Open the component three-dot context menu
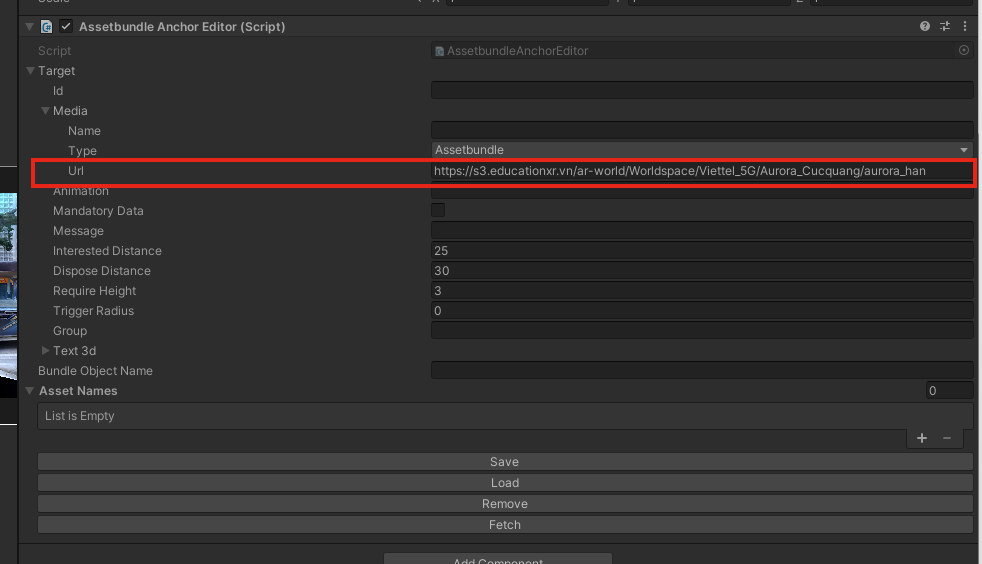Image resolution: width=982 pixels, height=564 pixels. tap(965, 27)
